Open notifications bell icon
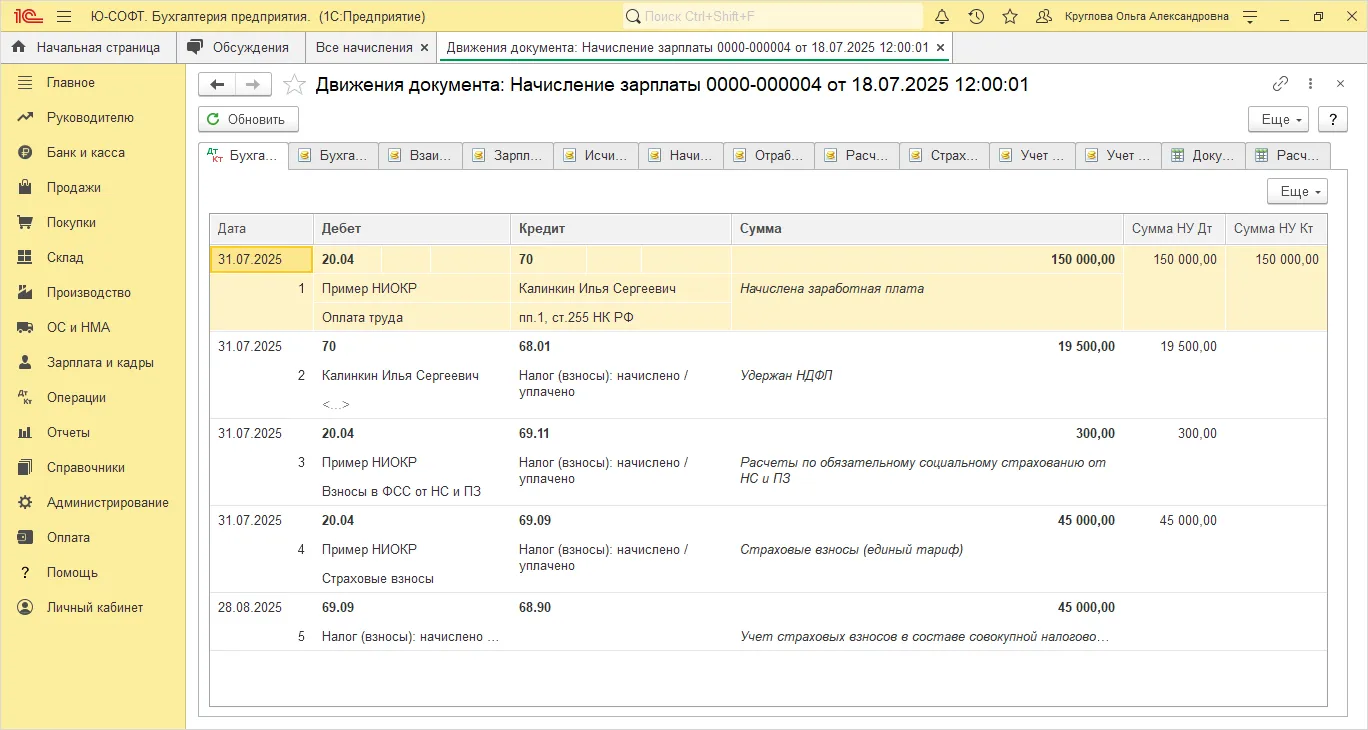The image size is (1368, 730). coord(942,17)
